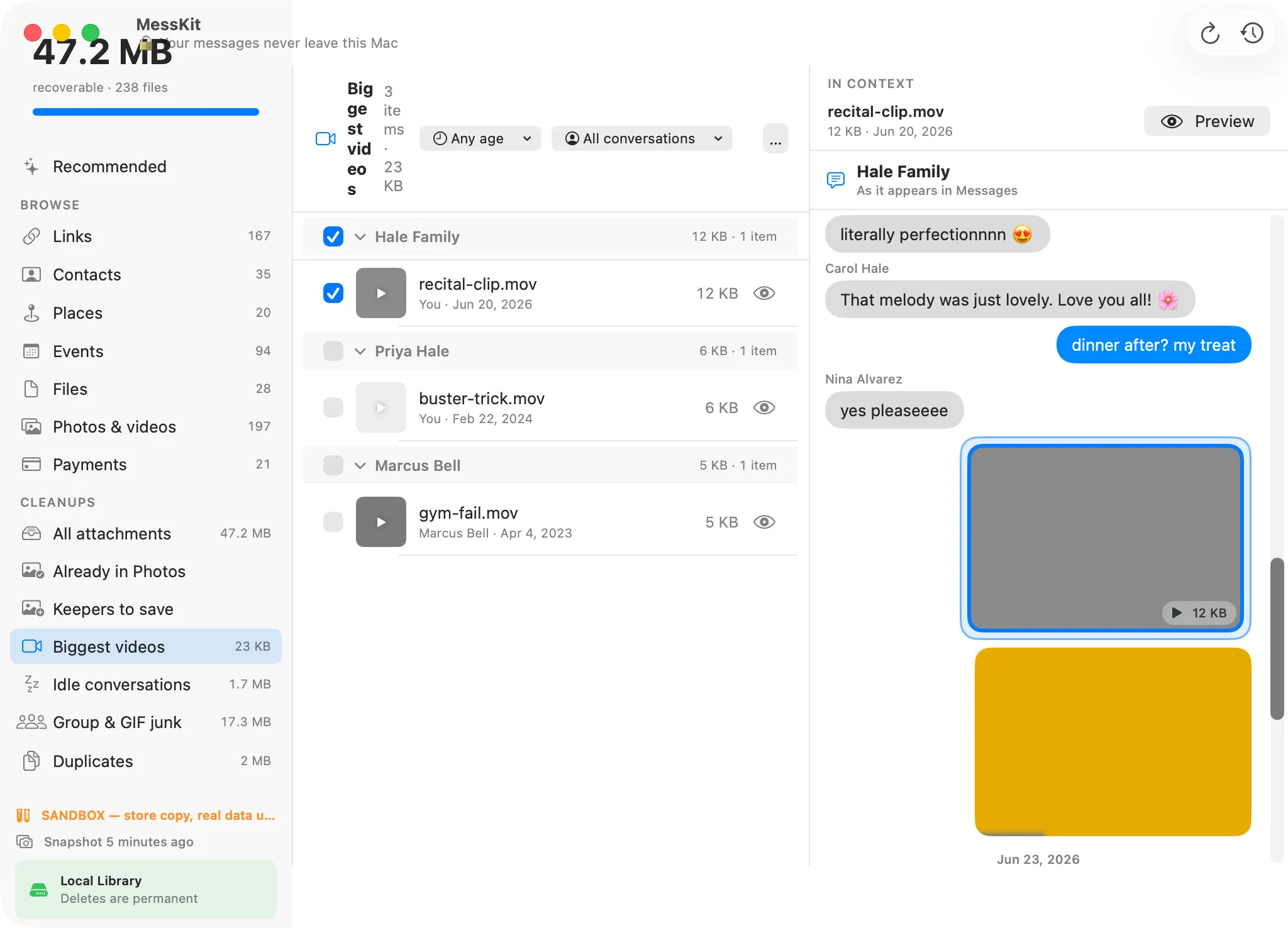
Task: Play the recital-clip.mov thumbnail in the list
Action: point(381,293)
